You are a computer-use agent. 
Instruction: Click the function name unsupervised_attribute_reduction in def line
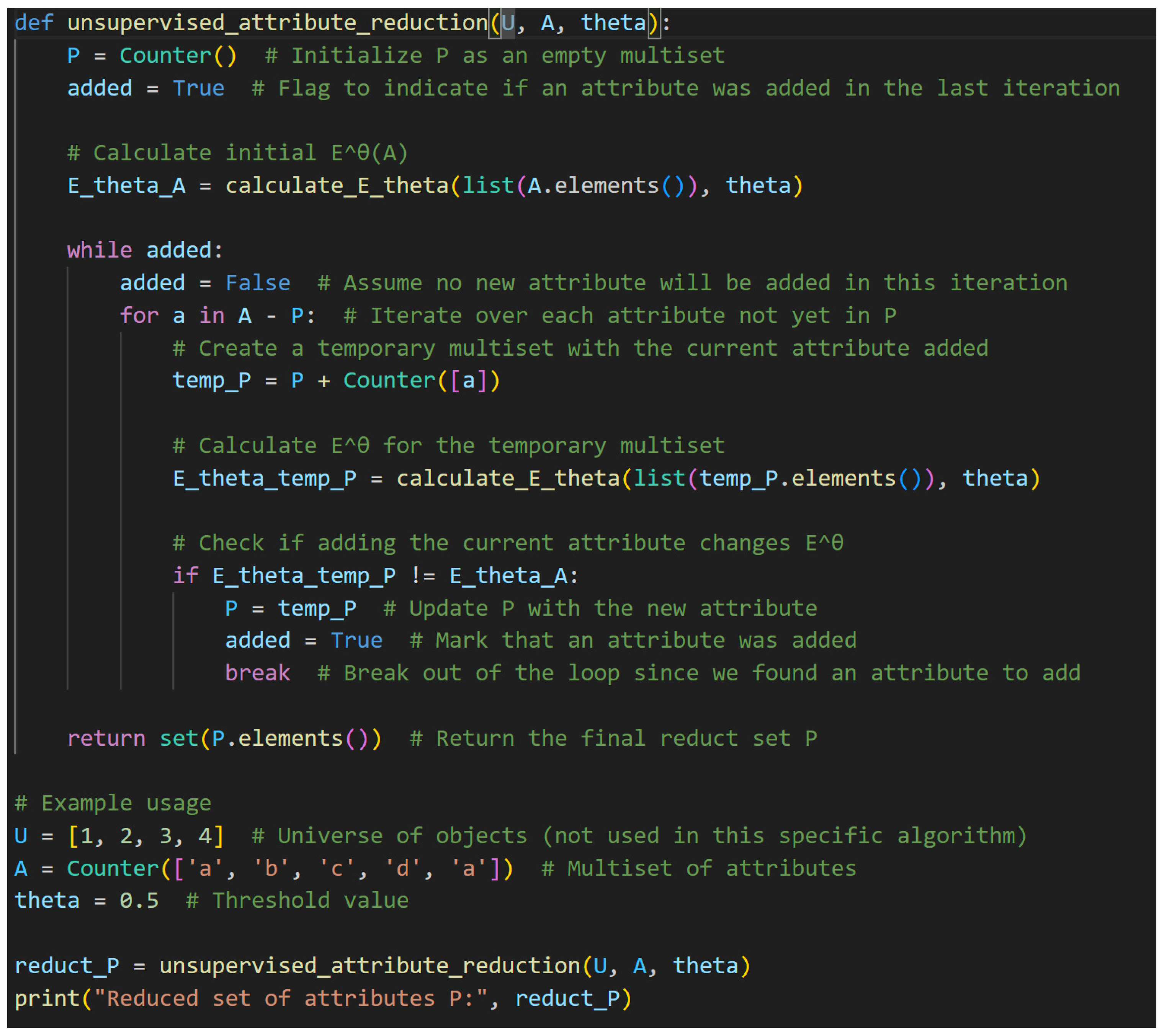(x=277, y=23)
